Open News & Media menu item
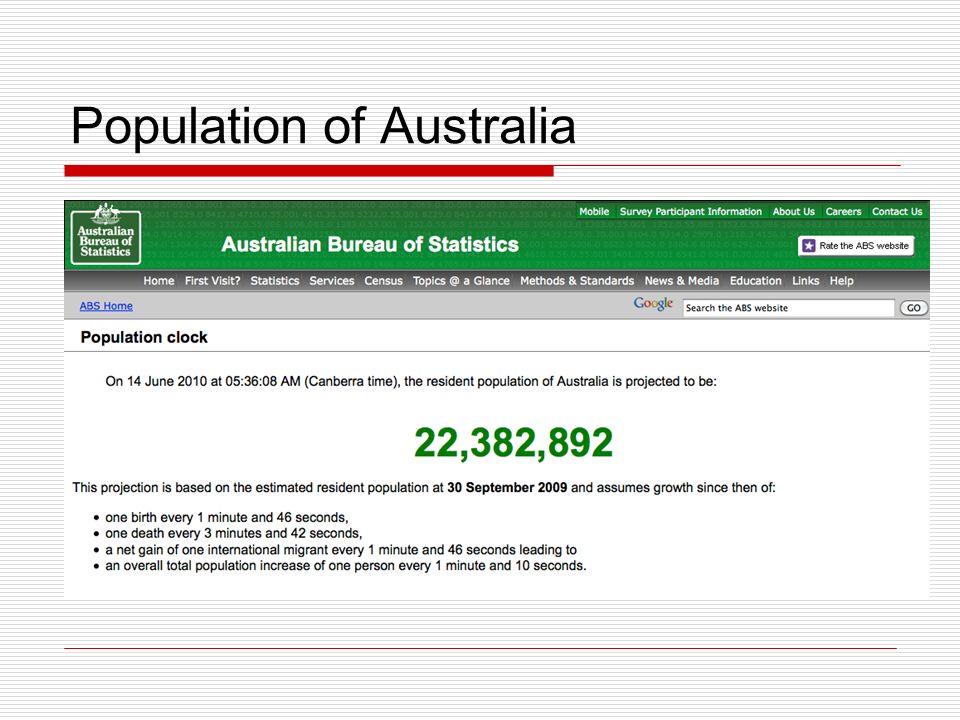This screenshot has height=720, width=960. pos(681,280)
